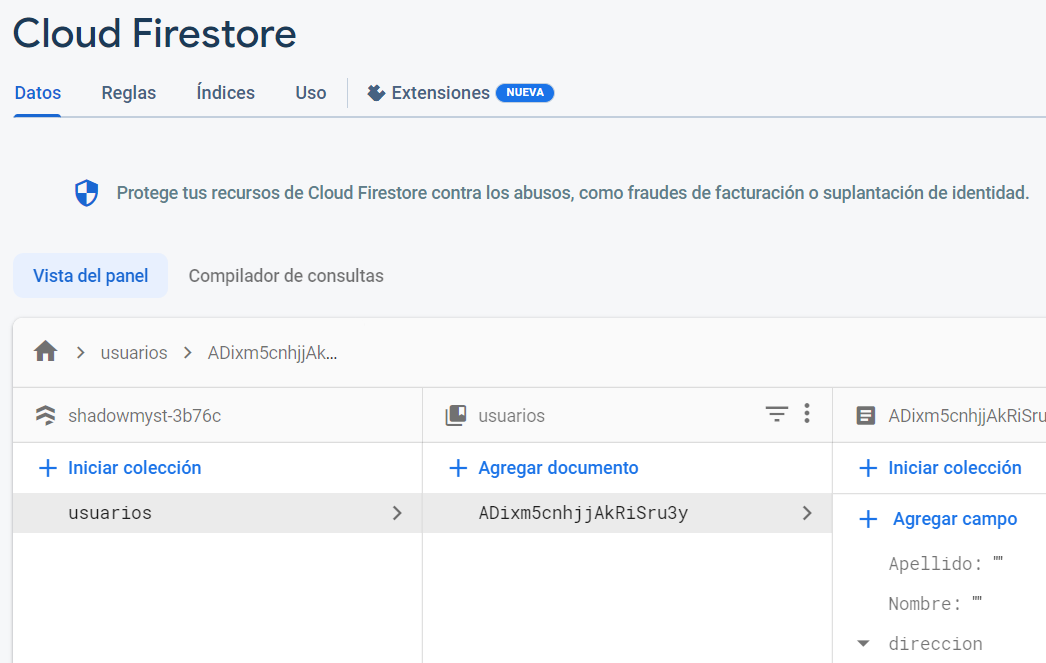Image resolution: width=1046 pixels, height=663 pixels.
Task: Click breadcrumb chevron after usuarios
Action: [187, 352]
